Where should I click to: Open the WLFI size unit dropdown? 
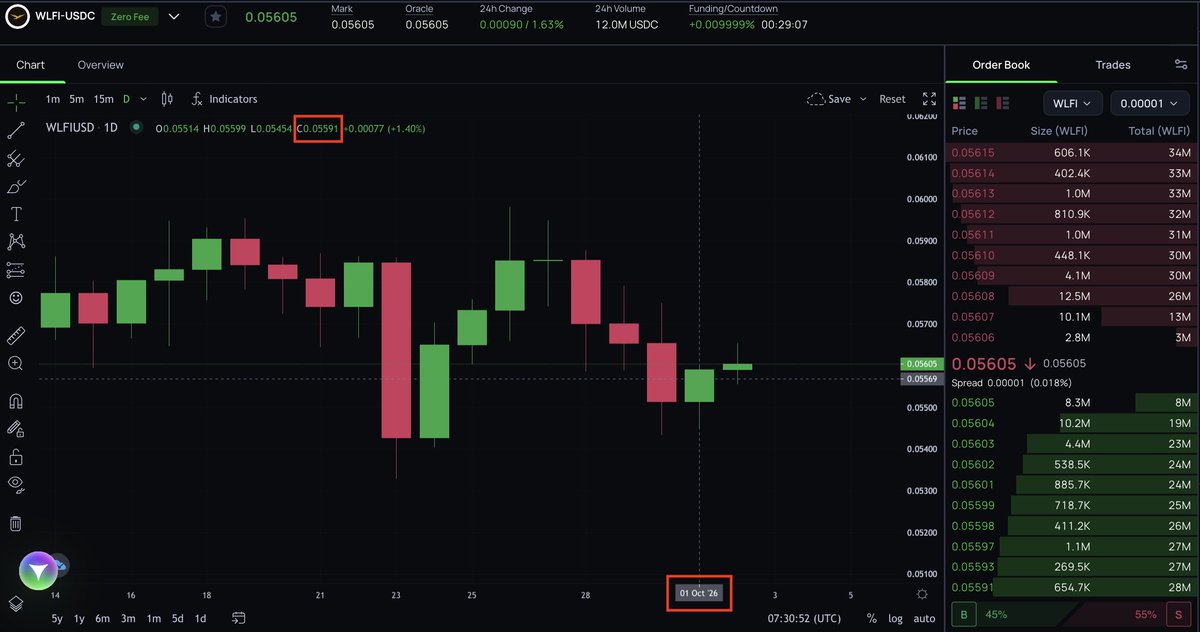pos(1073,103)
